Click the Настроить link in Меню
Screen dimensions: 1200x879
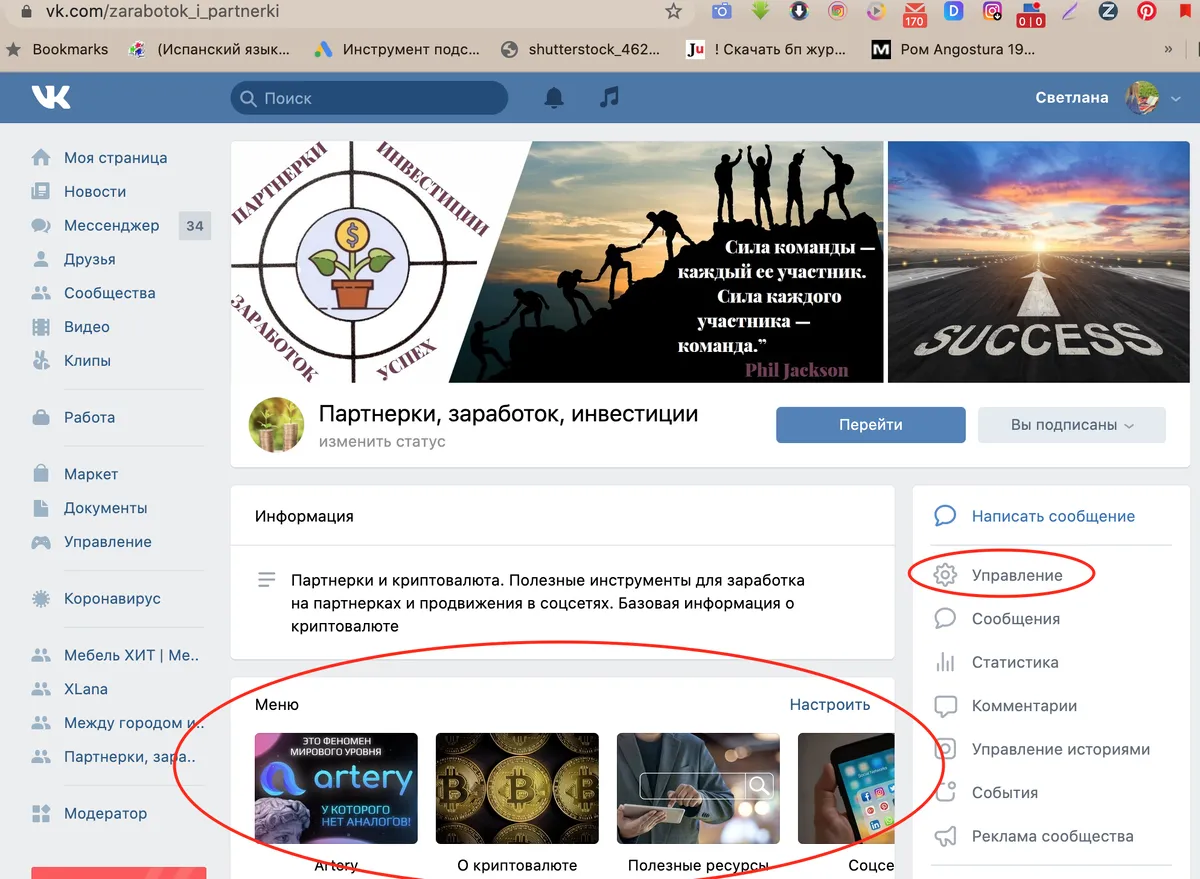pos(830,704)
